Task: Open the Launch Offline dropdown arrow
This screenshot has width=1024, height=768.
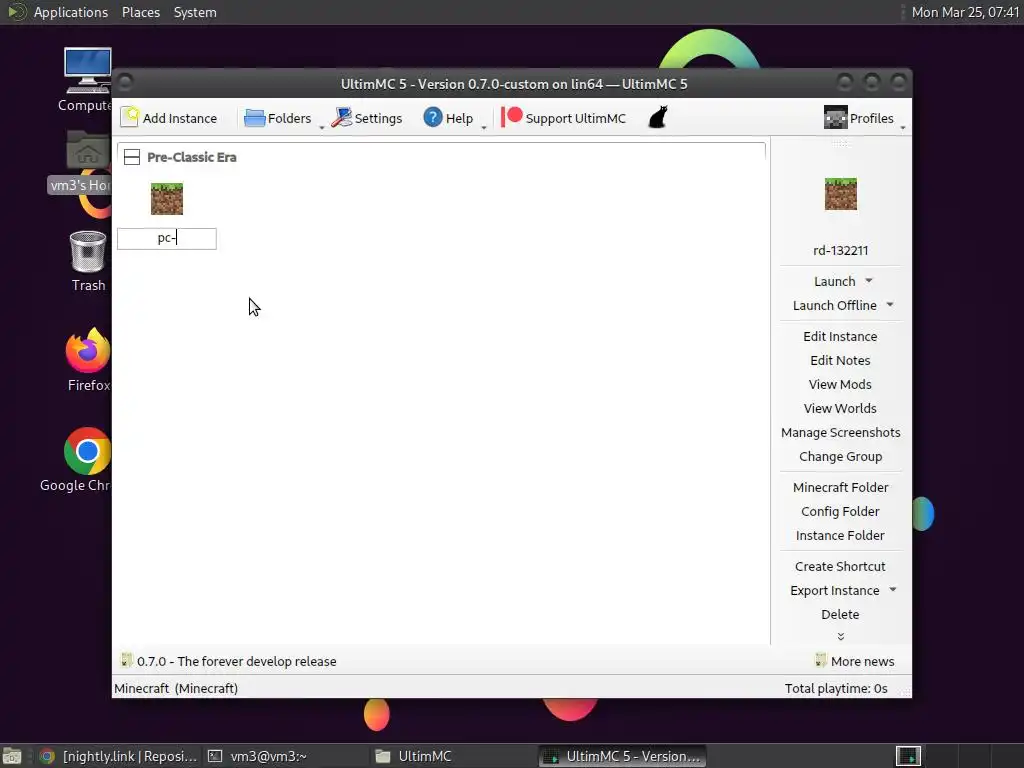Action: click(x=890, y=305)
